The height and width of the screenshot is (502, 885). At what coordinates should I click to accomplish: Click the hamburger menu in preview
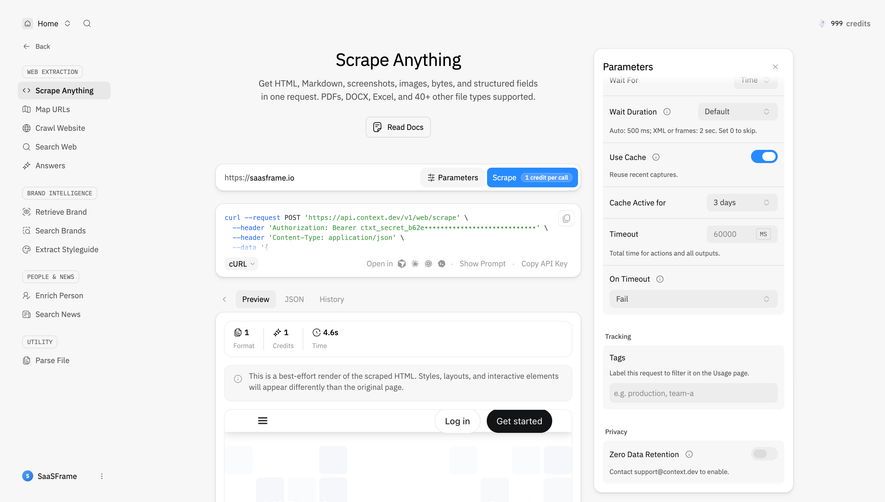click(262, 421)
